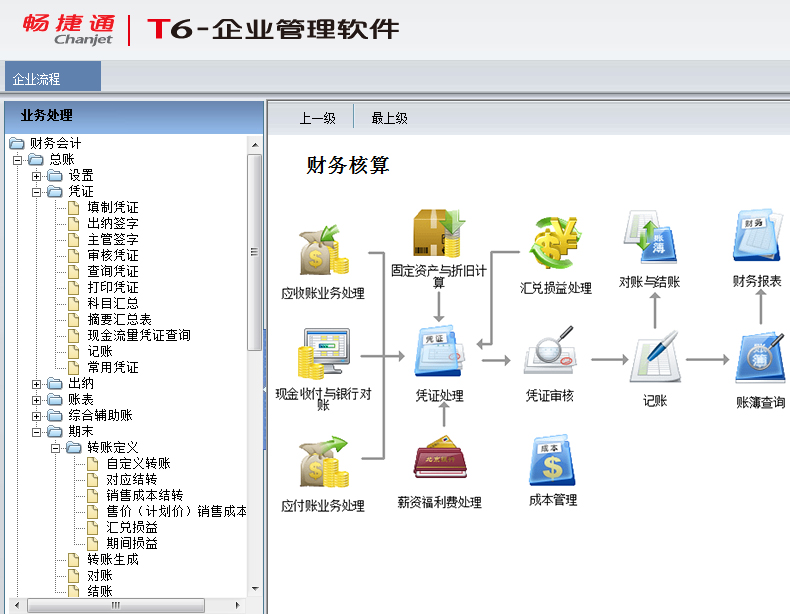This screenshot has width=790, height=614.
Task: Open the 财务报表 report icon
Action: [757, 238]
